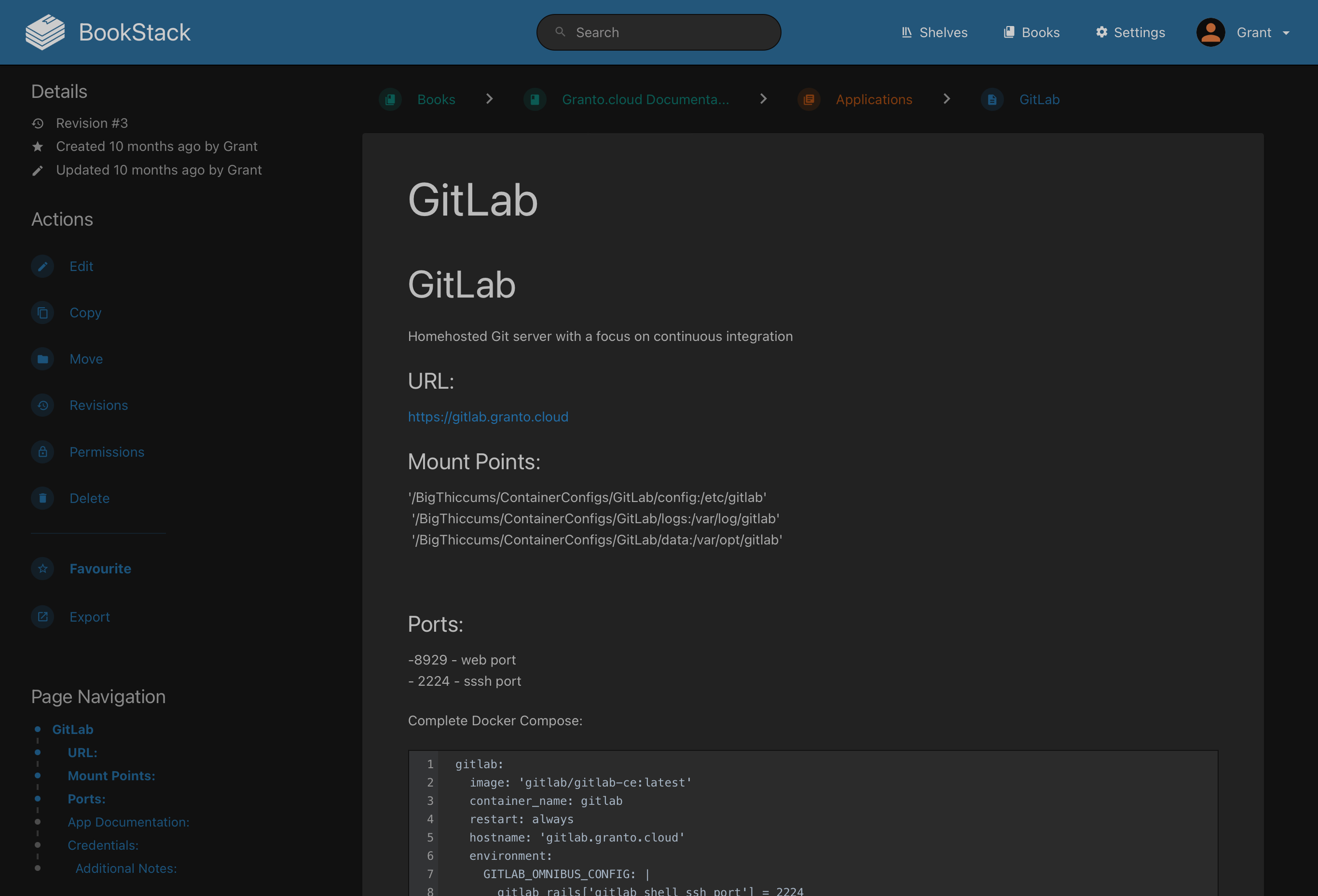Click the Move folder icon
This screenshot has width=1318, height=896.
click(42, 359)
